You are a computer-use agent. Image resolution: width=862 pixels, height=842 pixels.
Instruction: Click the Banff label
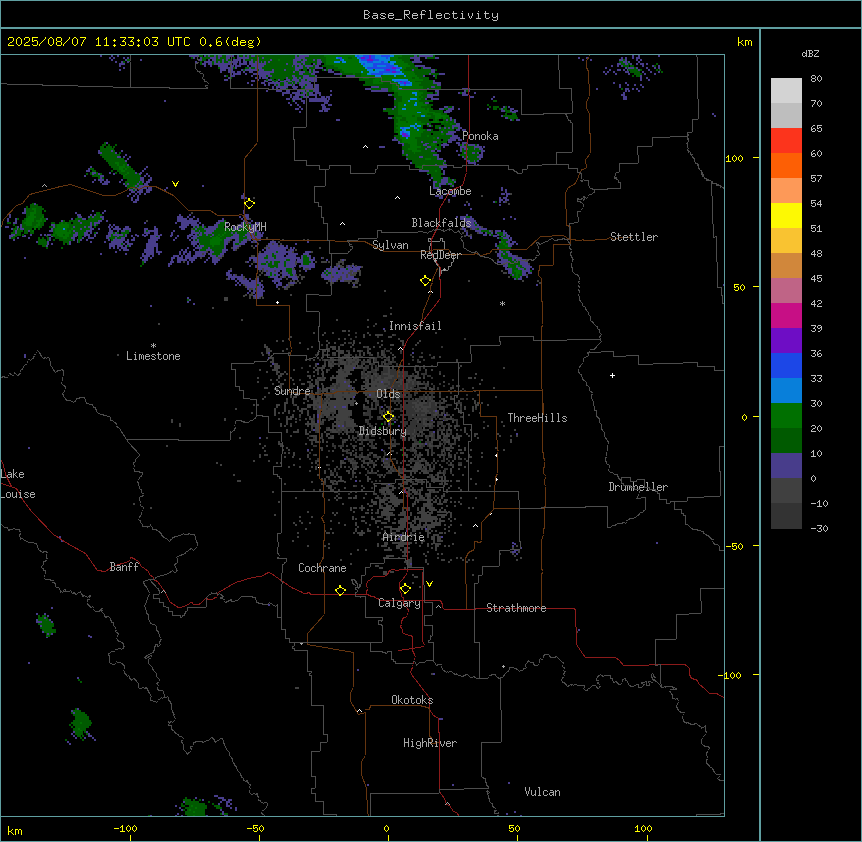tap(124, 567)
